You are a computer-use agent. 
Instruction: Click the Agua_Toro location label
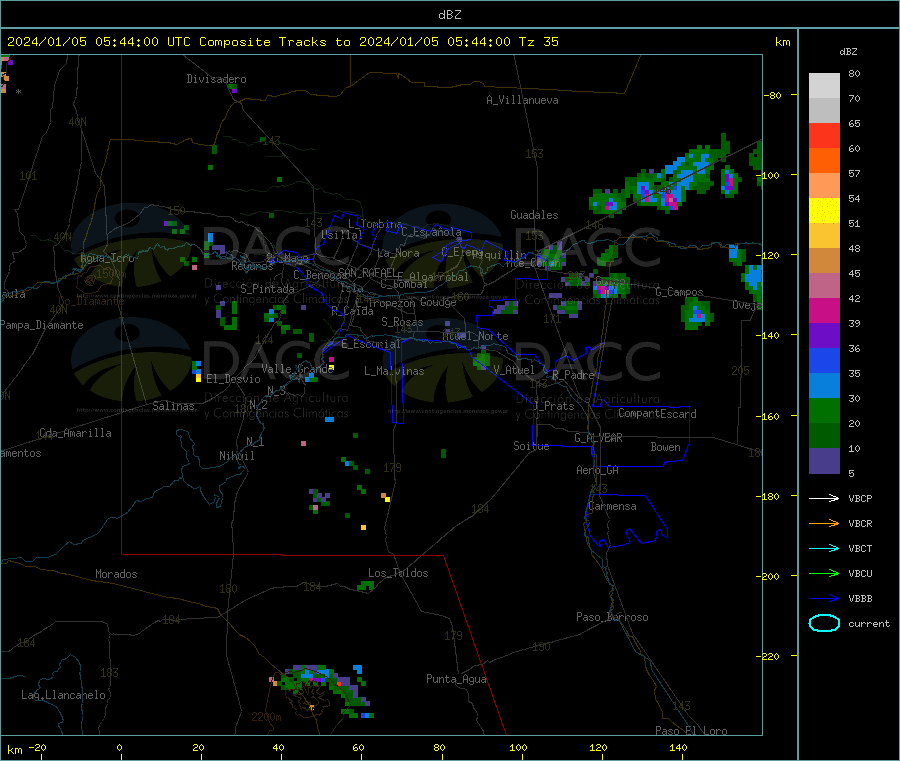point(107,258)
